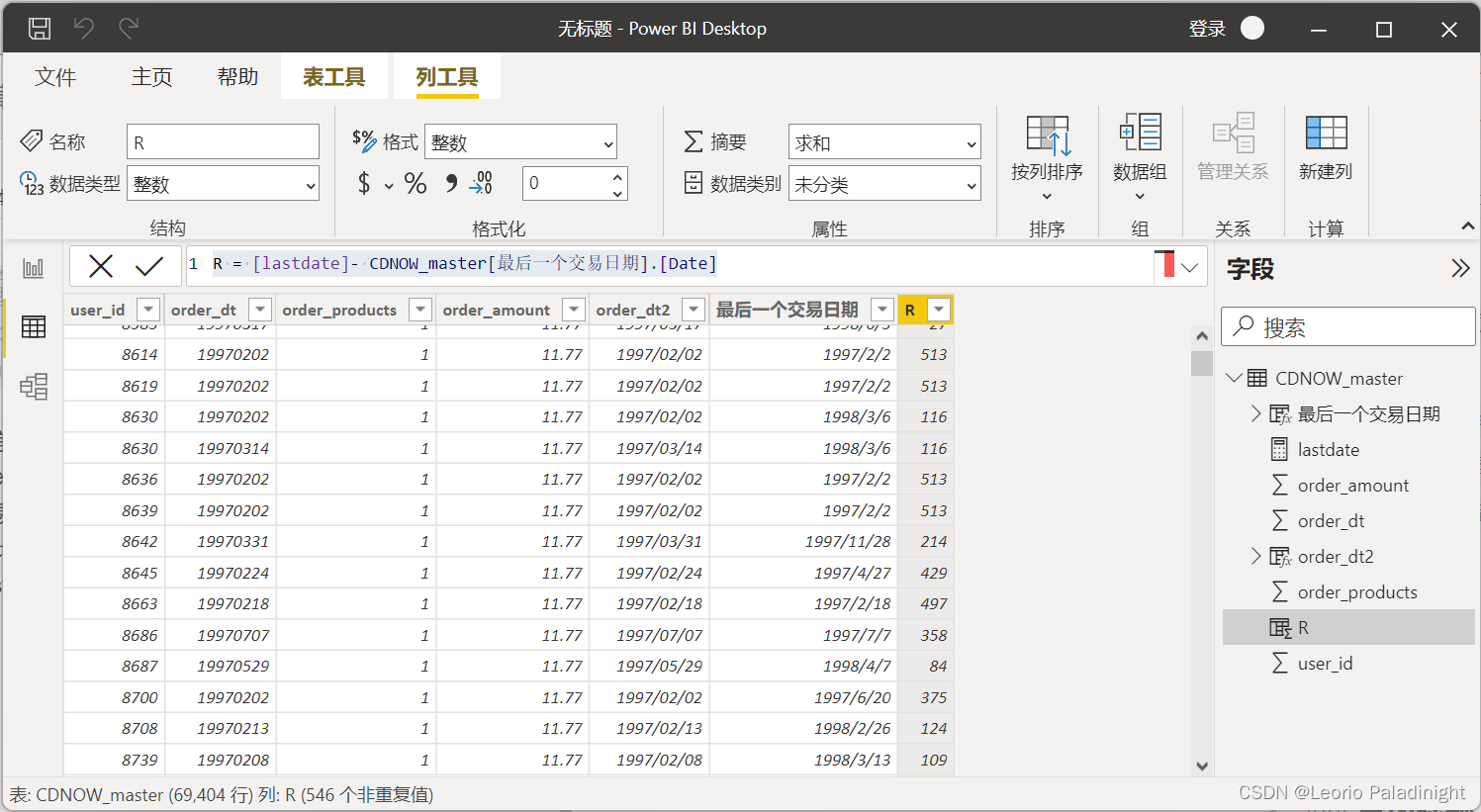Open the Model view icon in sidebar

coord(34,387)
